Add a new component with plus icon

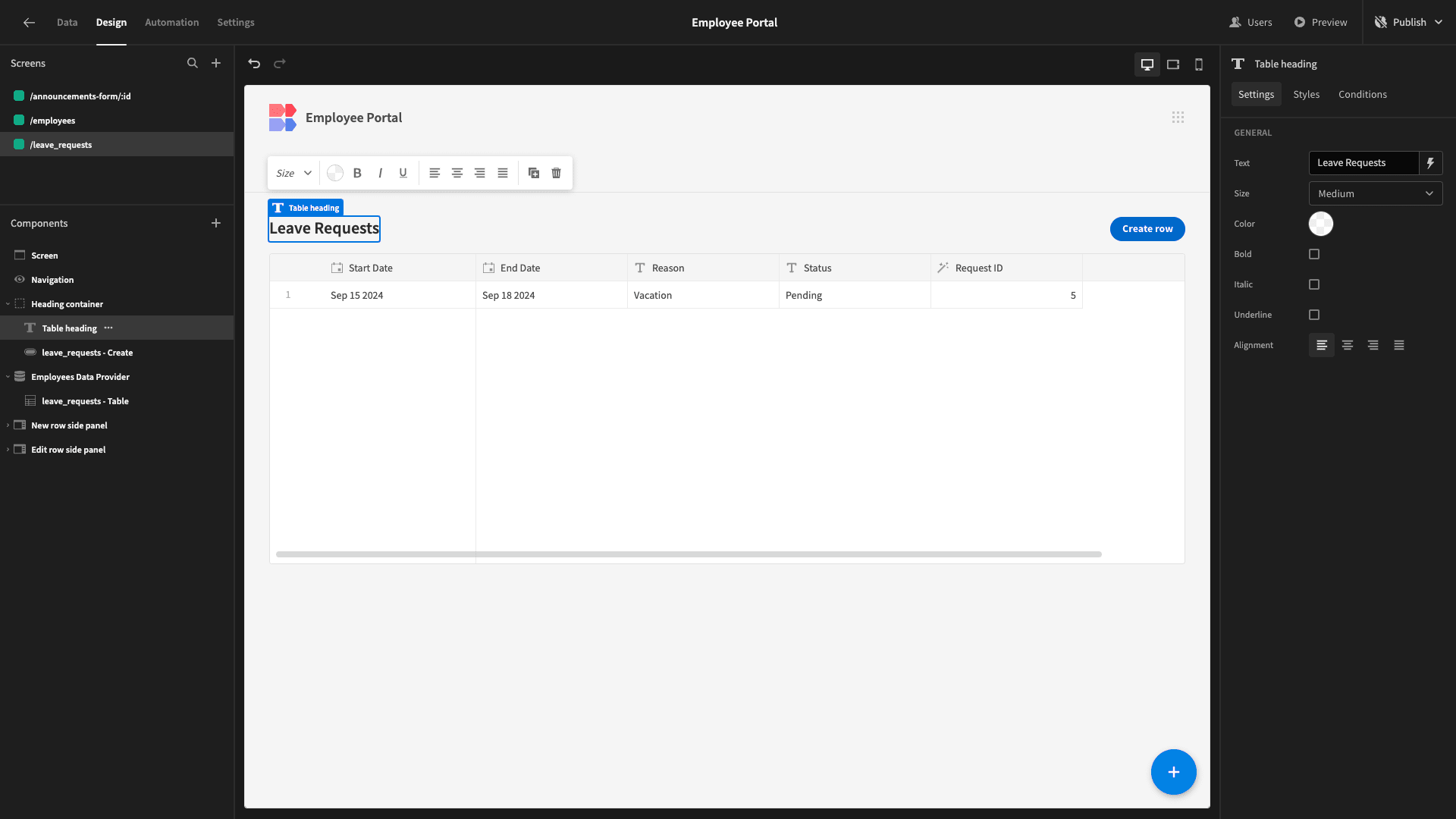click(216, 223)
